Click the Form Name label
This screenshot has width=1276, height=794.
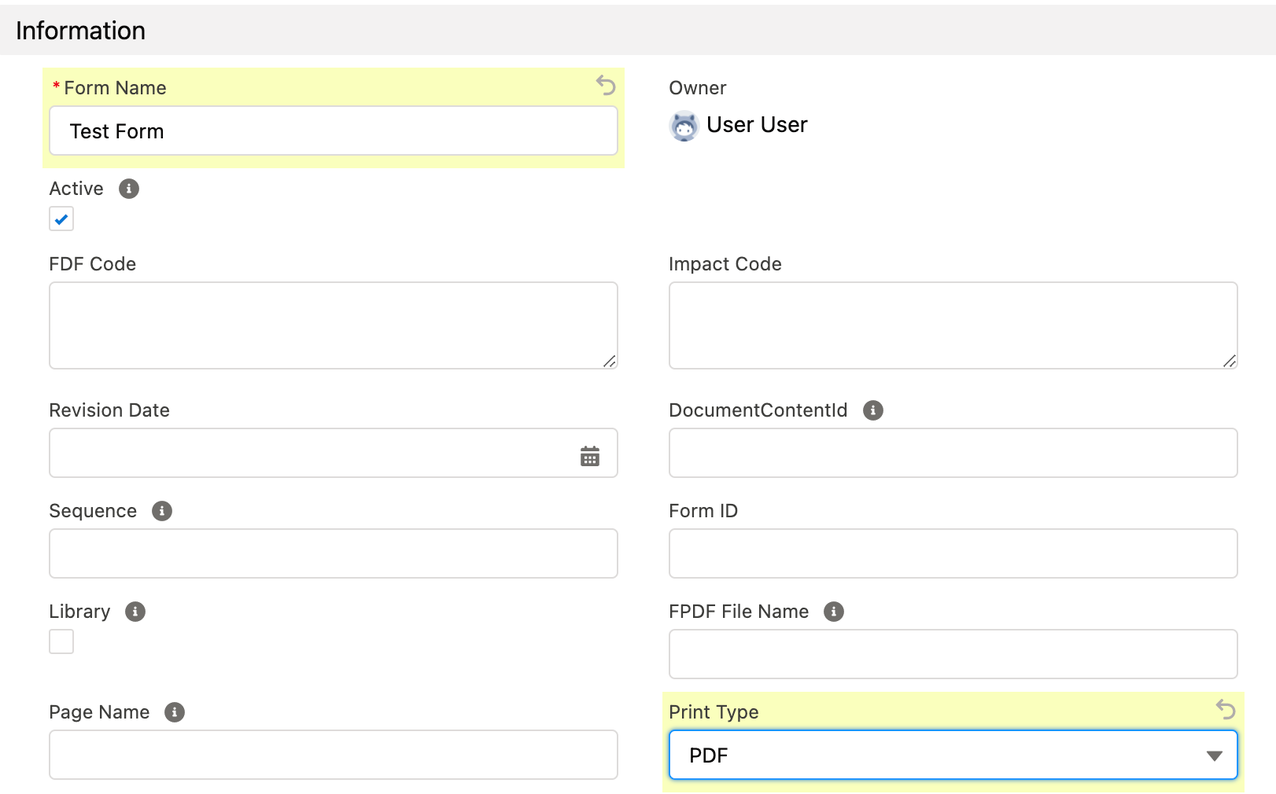coord(115,88)
